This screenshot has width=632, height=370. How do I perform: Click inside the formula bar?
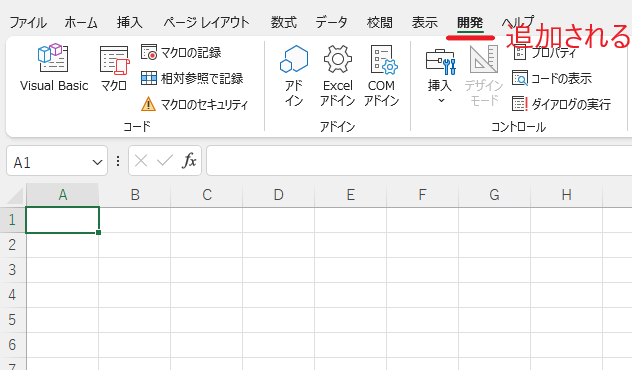tap(419, 161)
